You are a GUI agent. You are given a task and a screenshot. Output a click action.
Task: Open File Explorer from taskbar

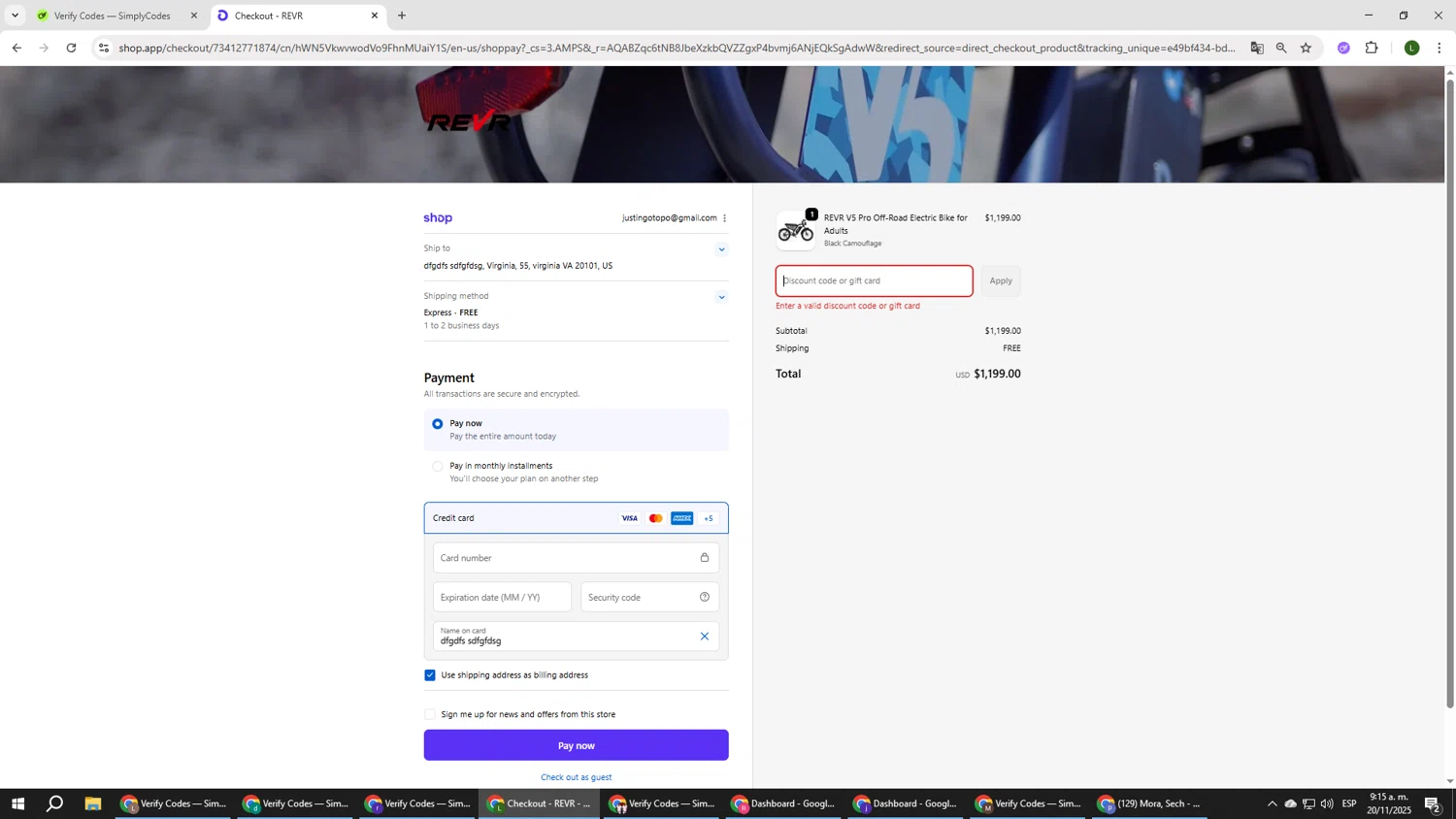pyautogui.click(x=93, y=803)
